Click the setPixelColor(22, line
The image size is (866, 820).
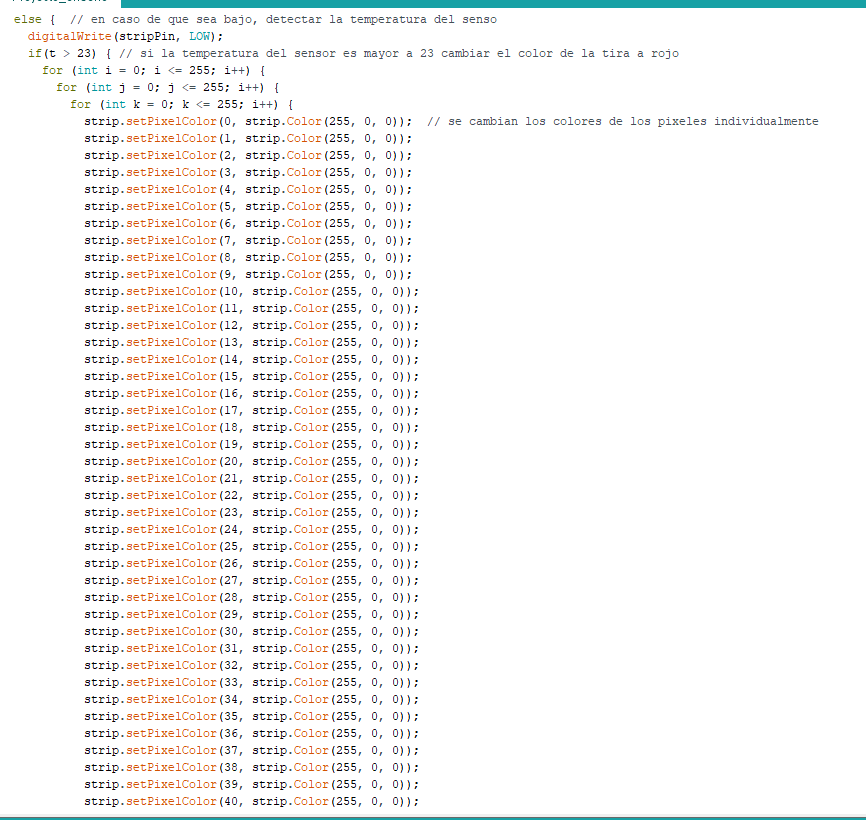pos(252,496)
